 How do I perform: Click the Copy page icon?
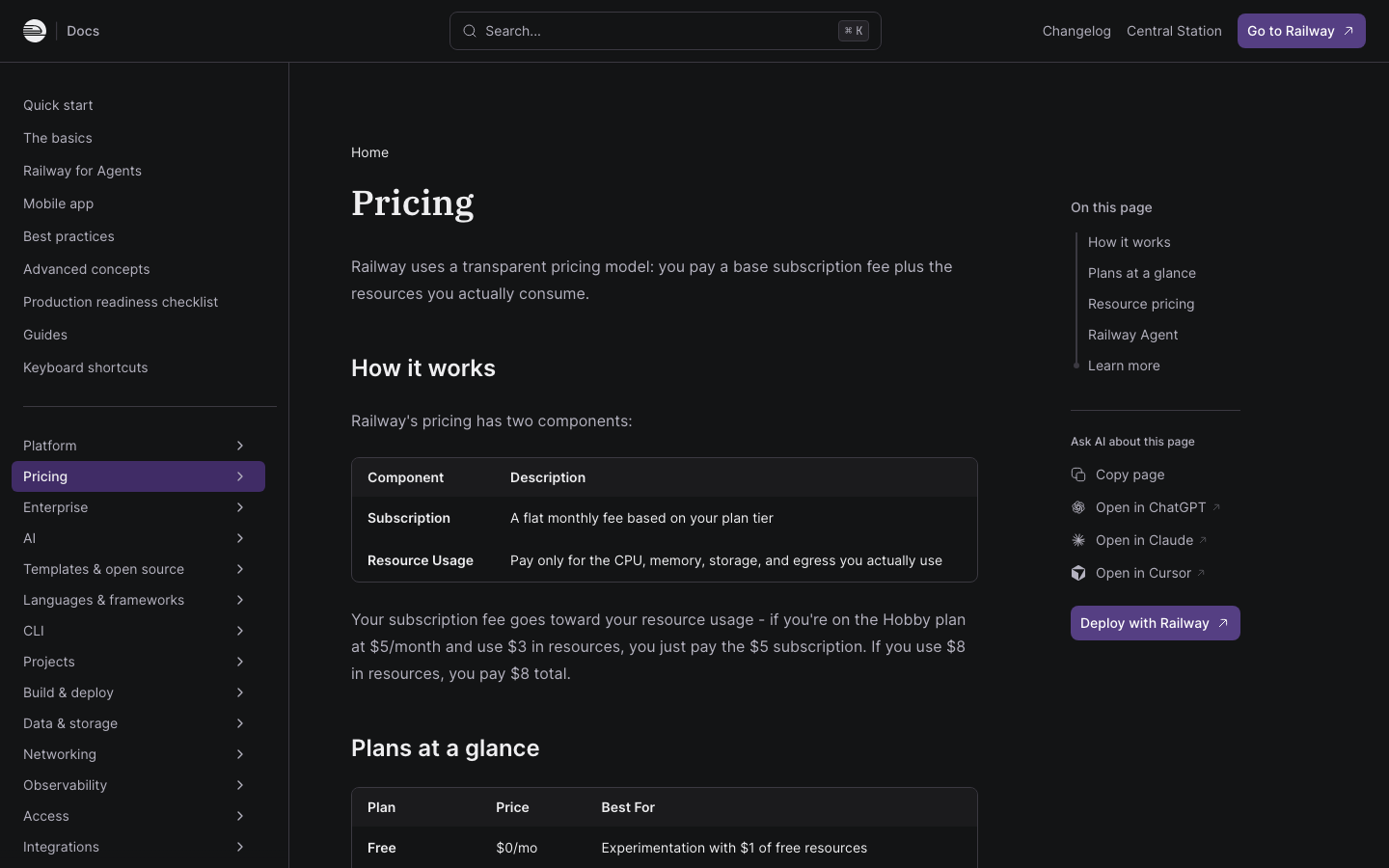tap(1078, 475)
